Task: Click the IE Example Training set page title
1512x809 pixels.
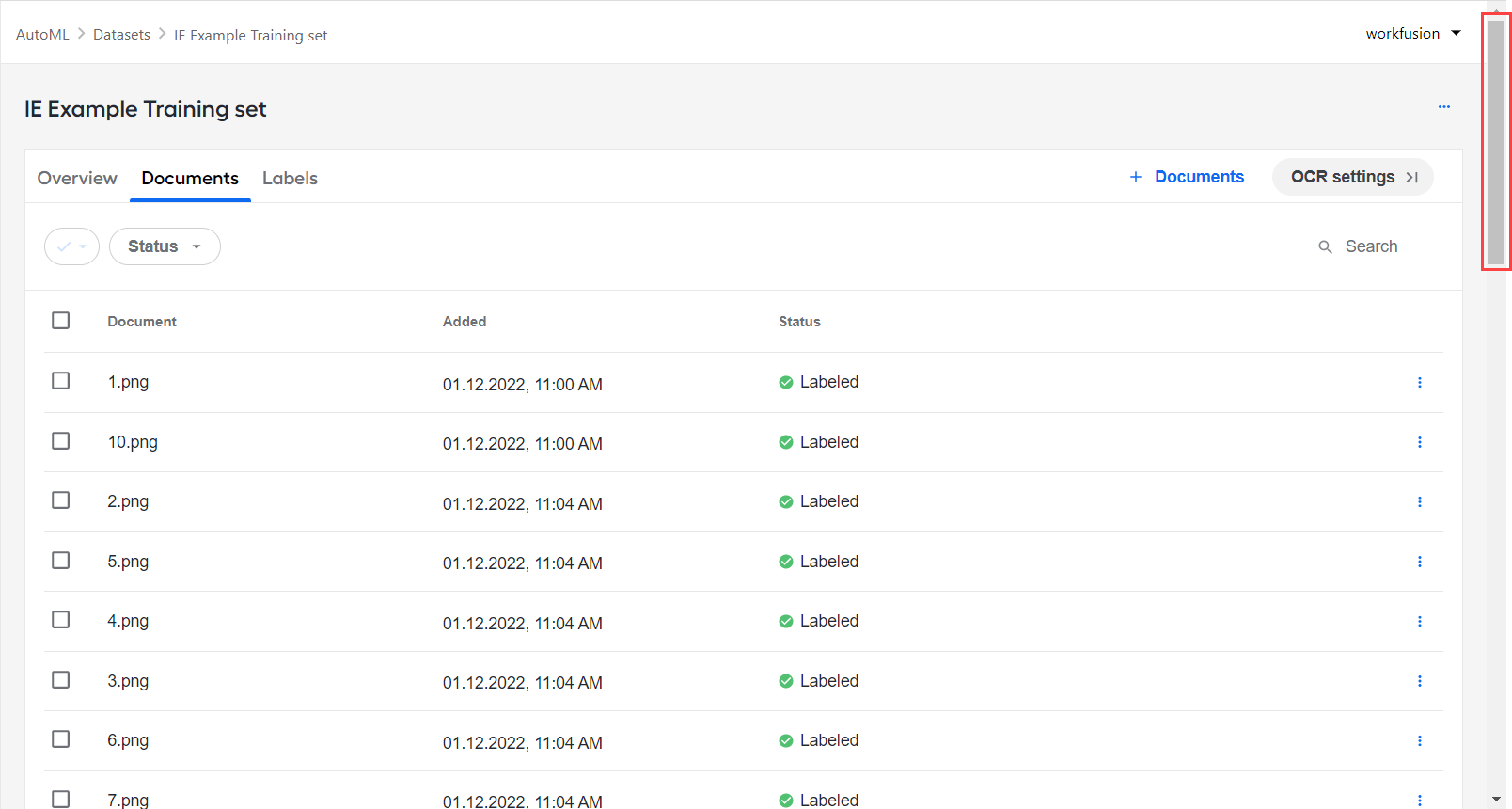Action: [146, 109]
